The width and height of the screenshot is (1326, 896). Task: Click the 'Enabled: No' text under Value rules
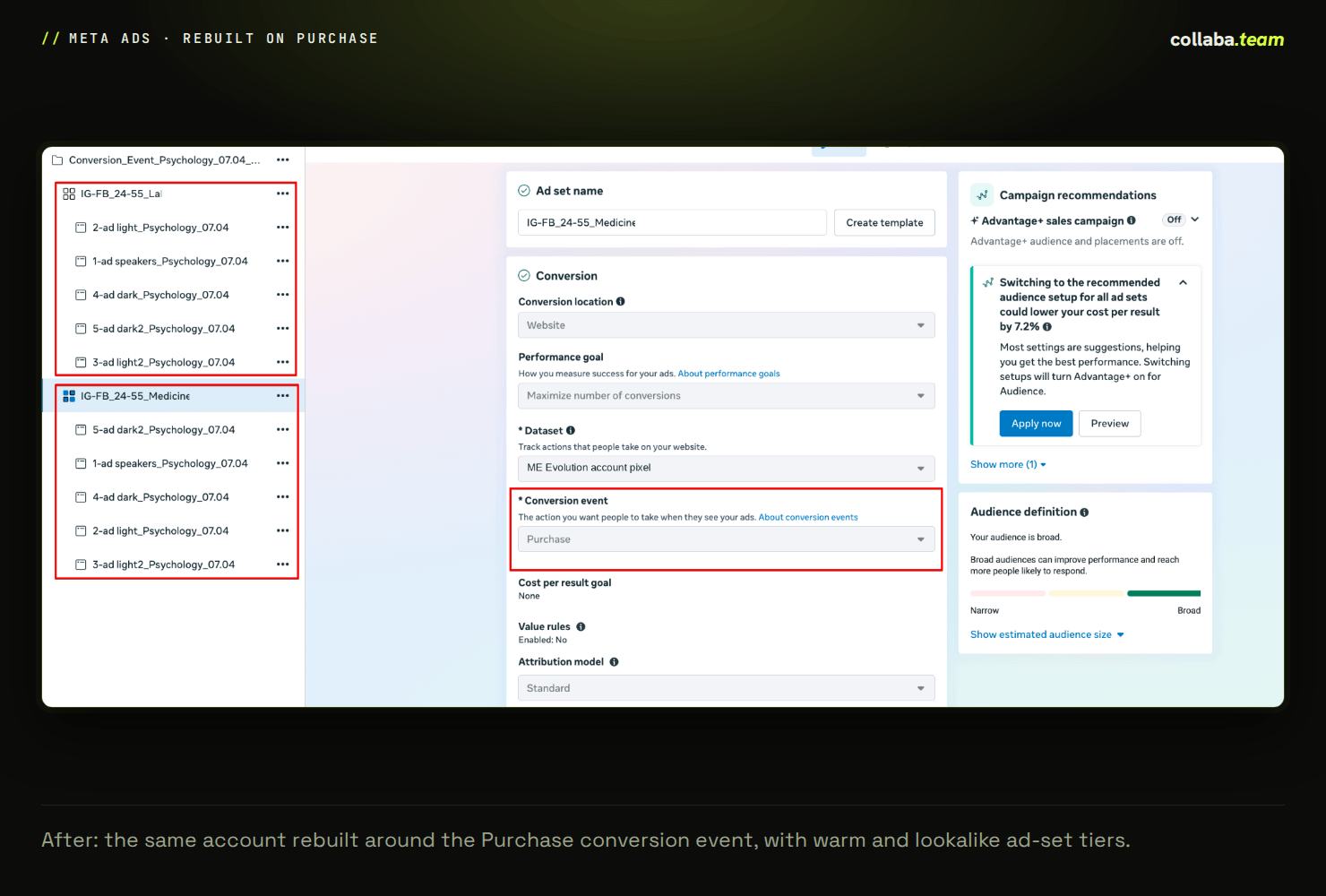[543, 641]
